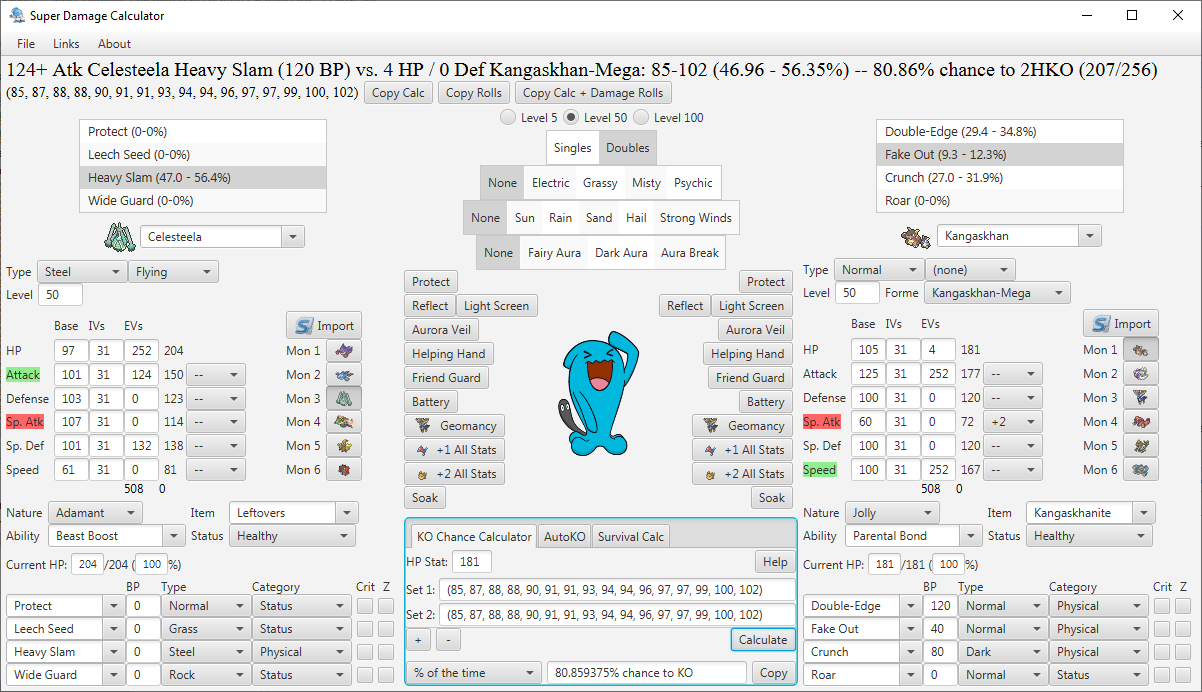
Task: Select left team Mon 2 icon
Action: click(x=344, y=374)
